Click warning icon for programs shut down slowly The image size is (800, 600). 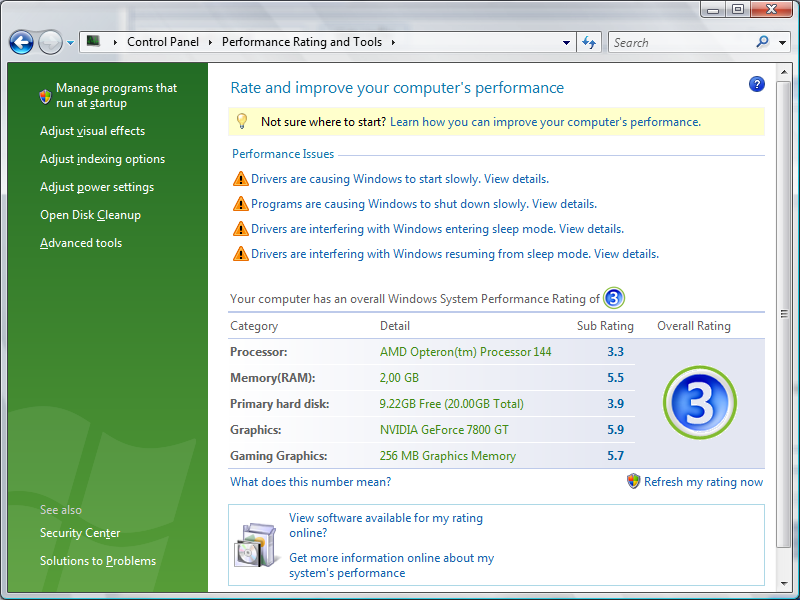(240, 204)
